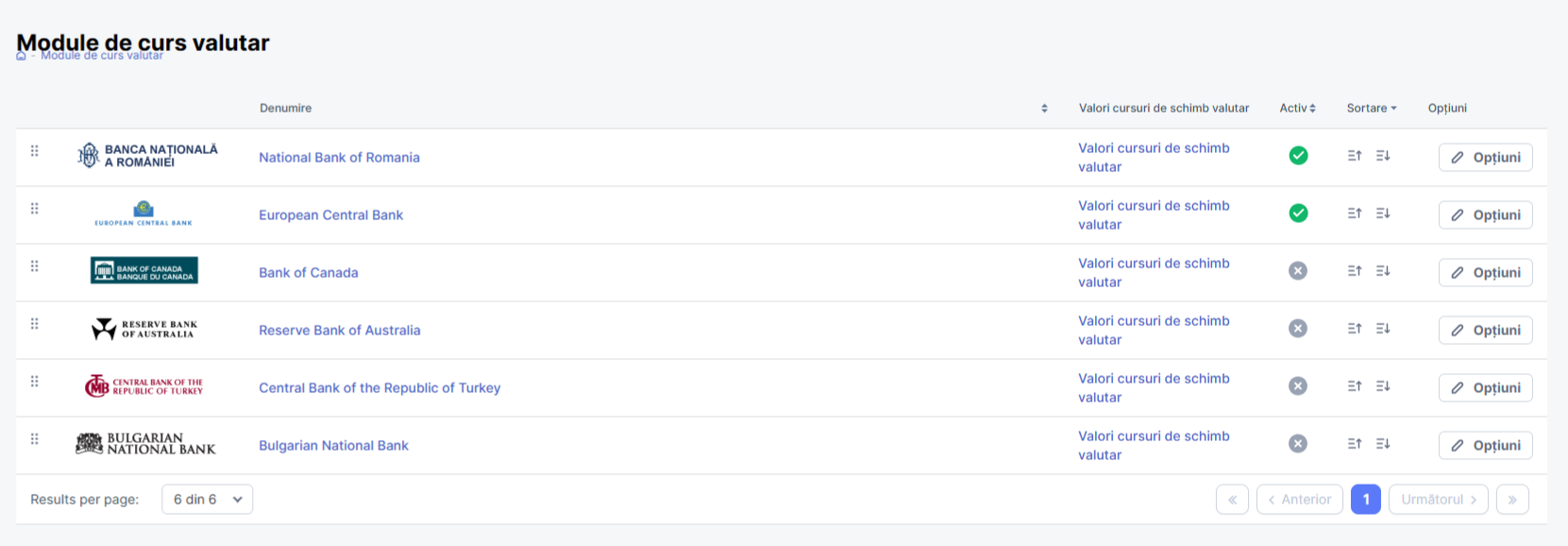This screenshot has height=546, width=1568.
Task: Click drag handle of Bank of Canada row
Action: tap(35, 266)
